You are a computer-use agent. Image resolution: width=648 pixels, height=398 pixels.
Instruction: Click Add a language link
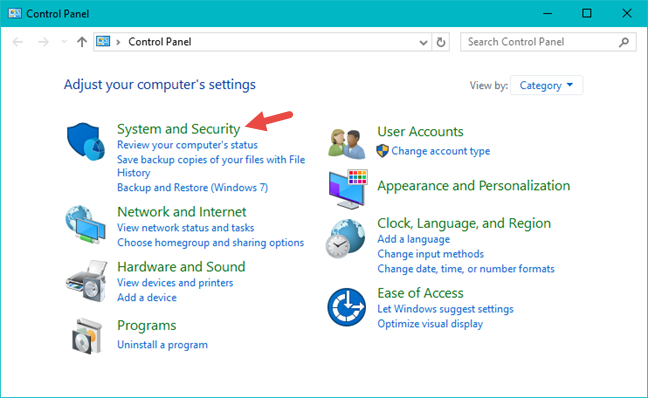[414, 239]
